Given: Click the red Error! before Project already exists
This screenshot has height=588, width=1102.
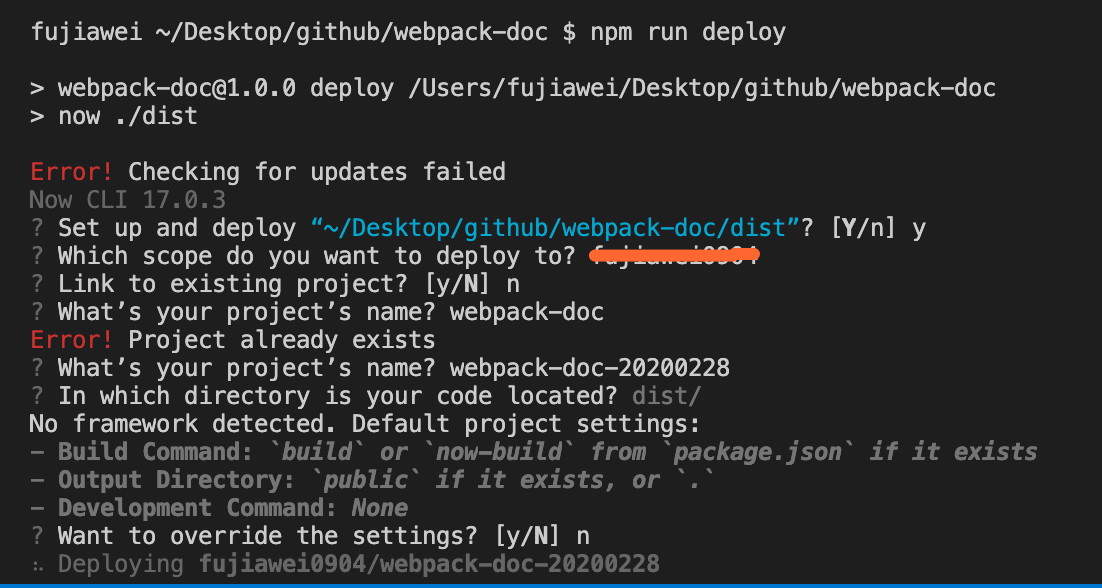Looking at the screenshot, I should tap(72, 340).
